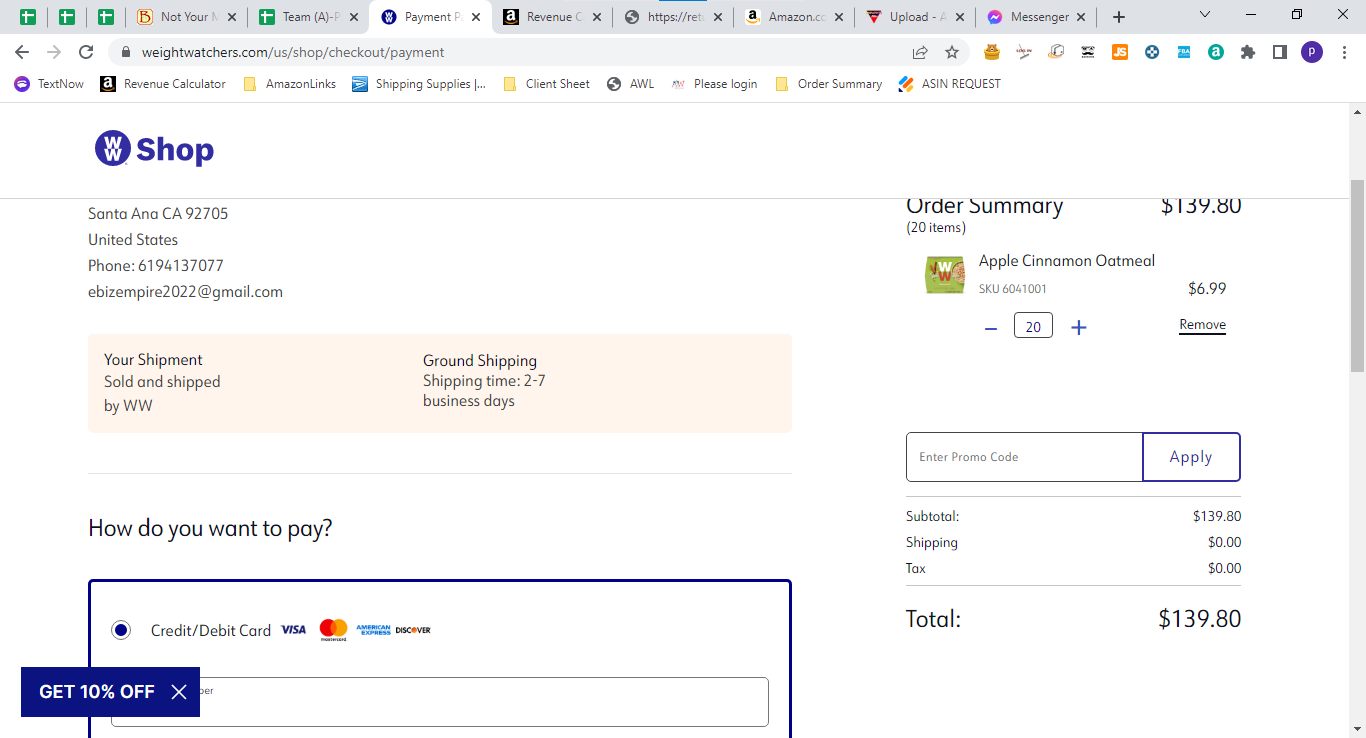Go forward to the next page
This screenshot has width=1366, height=738.
[54, 52]
